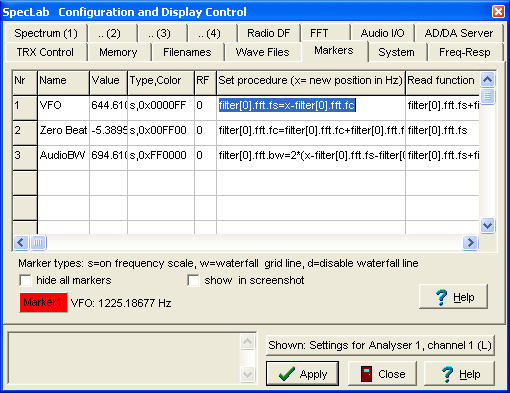
Task: Click the Apply button
Action: coord(302,374)
